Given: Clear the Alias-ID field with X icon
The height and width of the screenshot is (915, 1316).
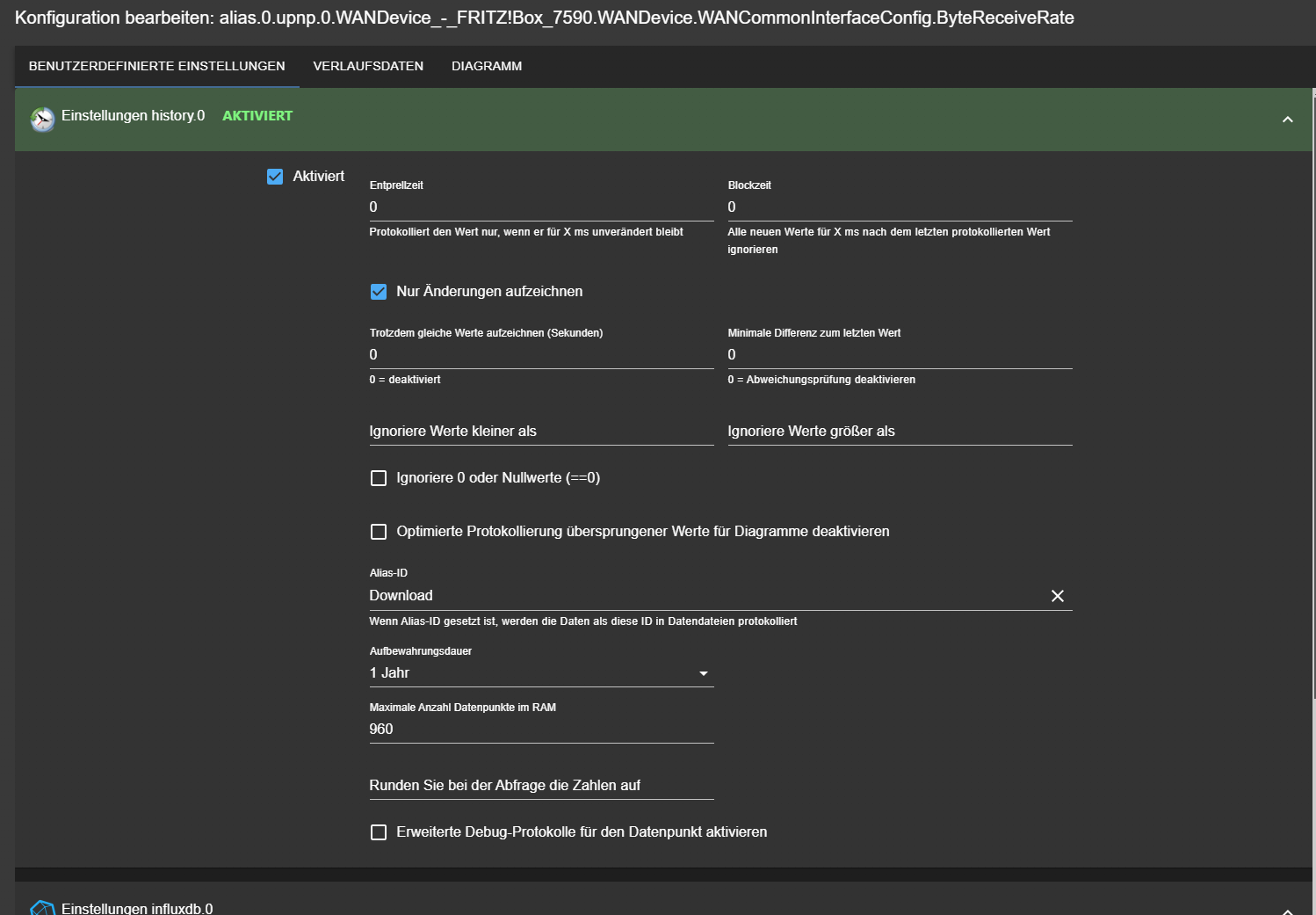Looking at the screenshot, I should pos(1057,596).
